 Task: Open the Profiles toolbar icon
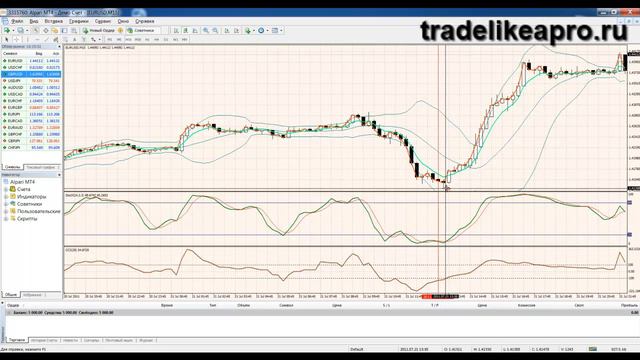(x=20, y=30)
